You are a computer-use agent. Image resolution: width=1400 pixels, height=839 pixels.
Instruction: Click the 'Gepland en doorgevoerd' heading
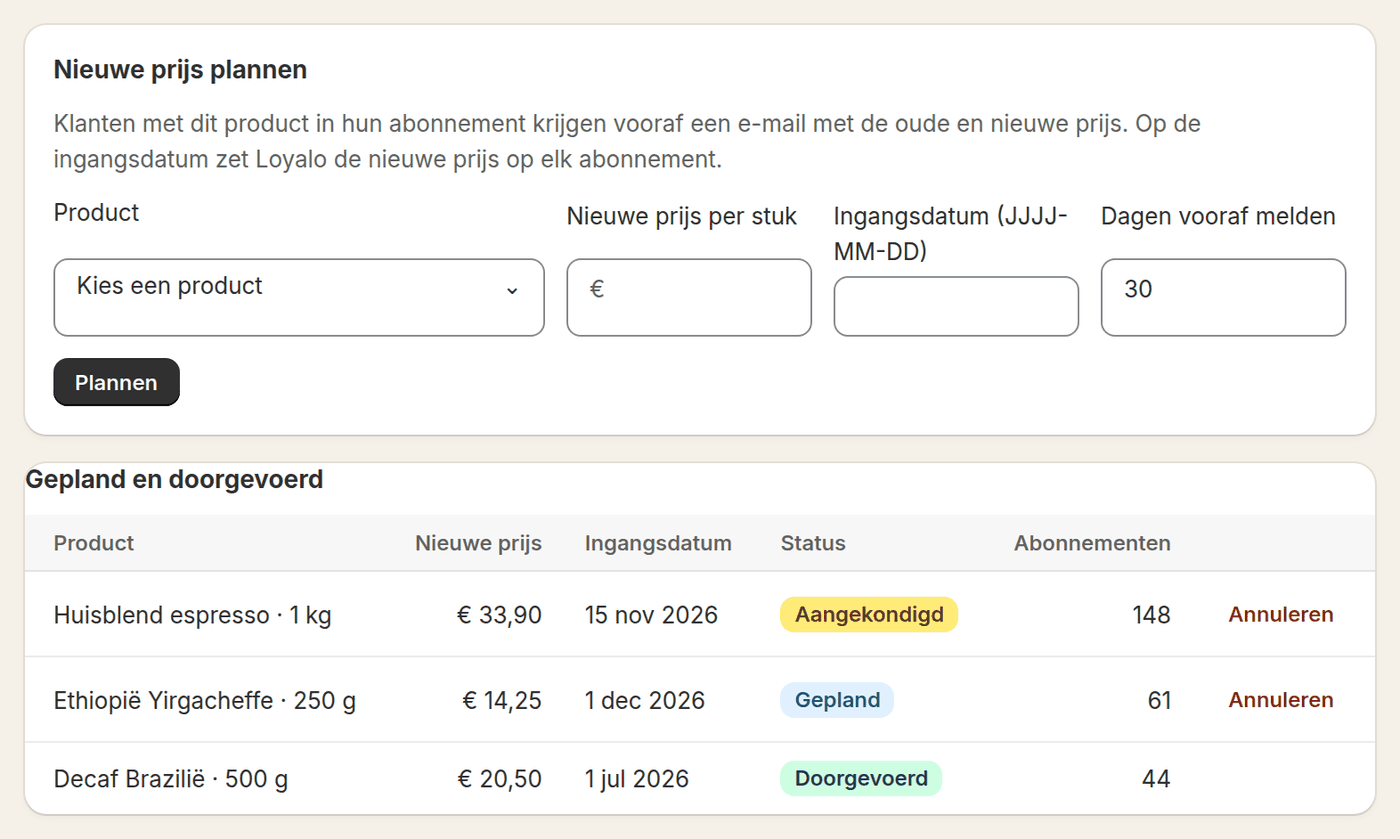click(174, 480)
